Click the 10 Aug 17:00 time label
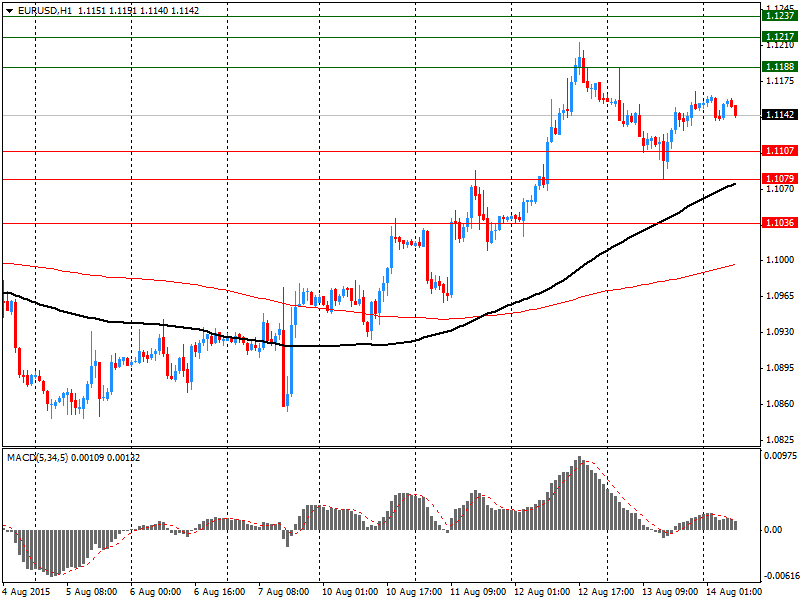 [414, 592]
